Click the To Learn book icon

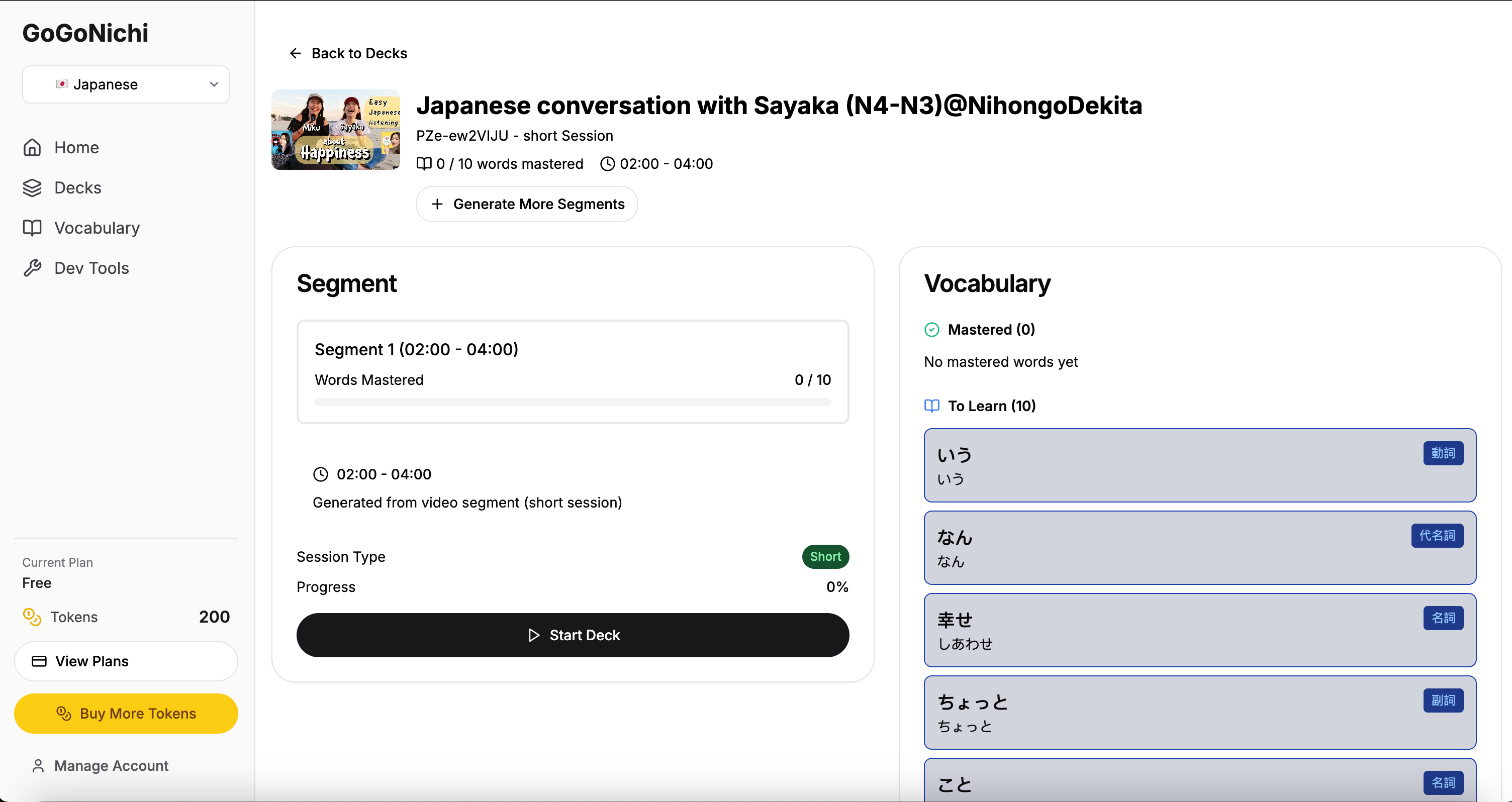931,406
